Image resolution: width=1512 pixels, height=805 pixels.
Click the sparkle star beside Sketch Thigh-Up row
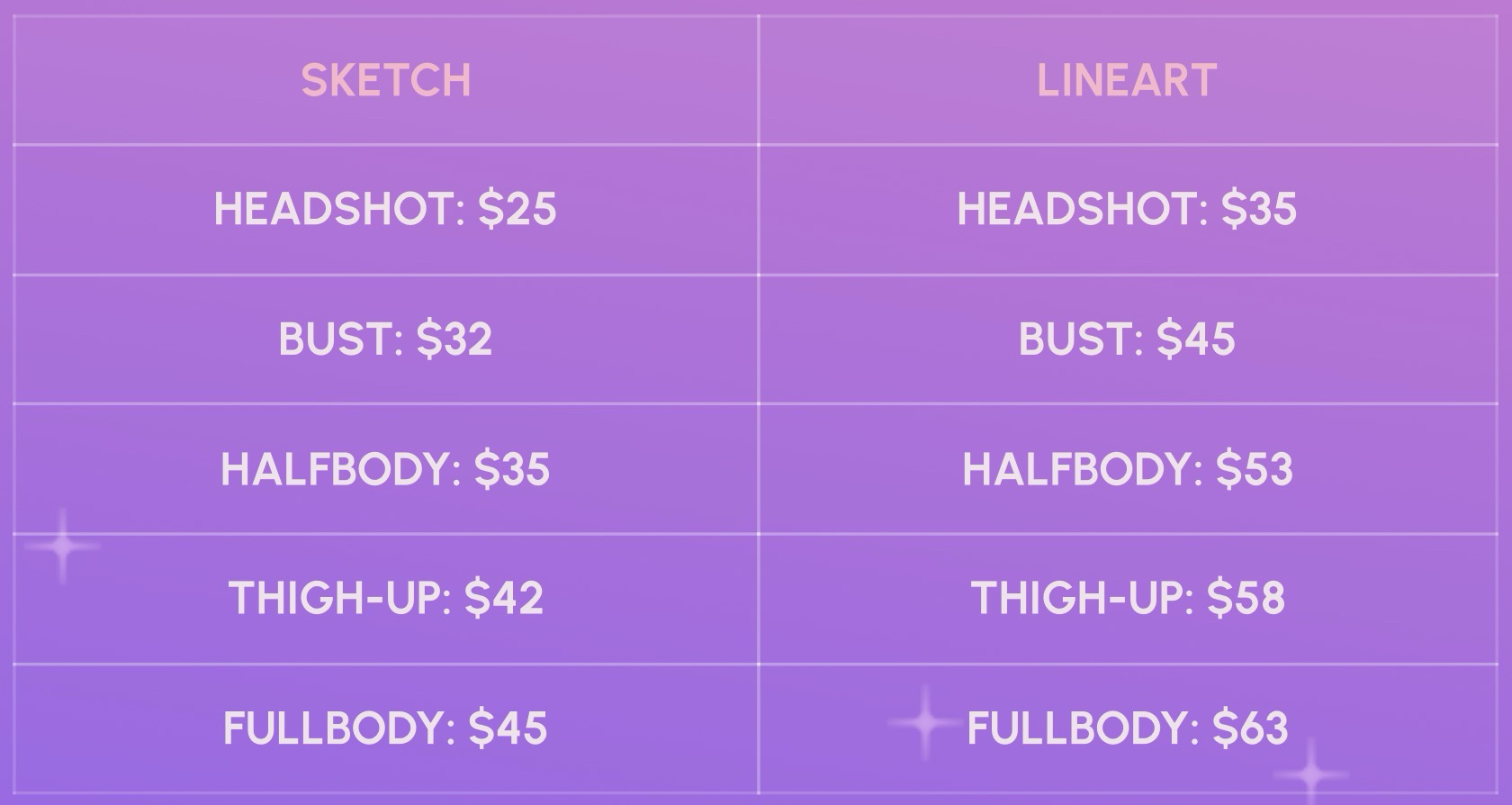62,546
